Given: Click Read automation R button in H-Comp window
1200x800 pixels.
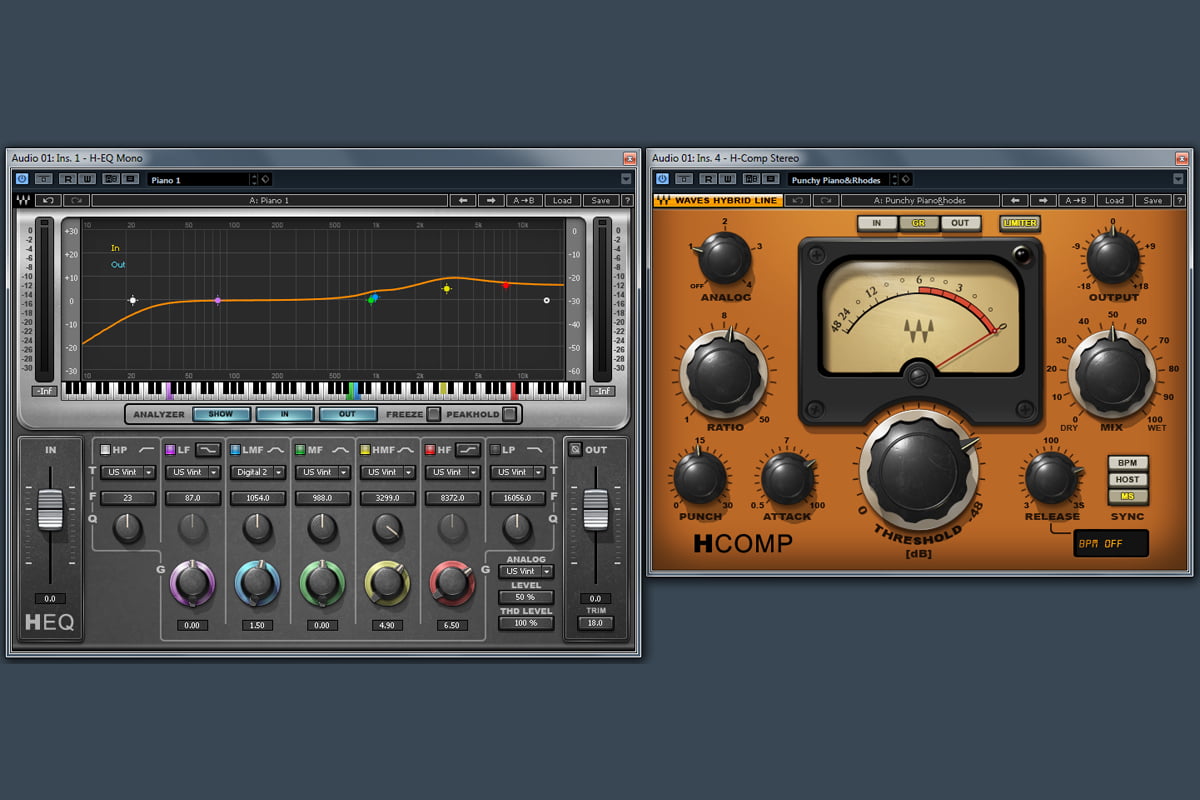Looking at the screenshot, I should [706, 179].
